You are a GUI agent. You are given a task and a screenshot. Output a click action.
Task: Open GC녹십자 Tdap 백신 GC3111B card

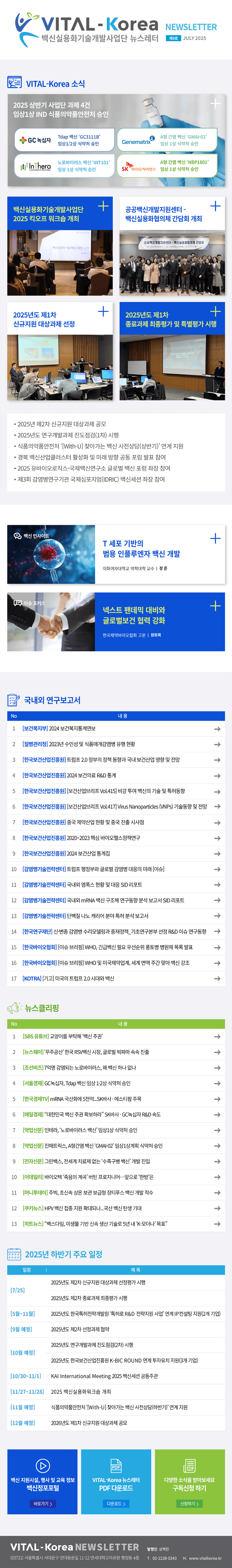click(x=64, y=140)
